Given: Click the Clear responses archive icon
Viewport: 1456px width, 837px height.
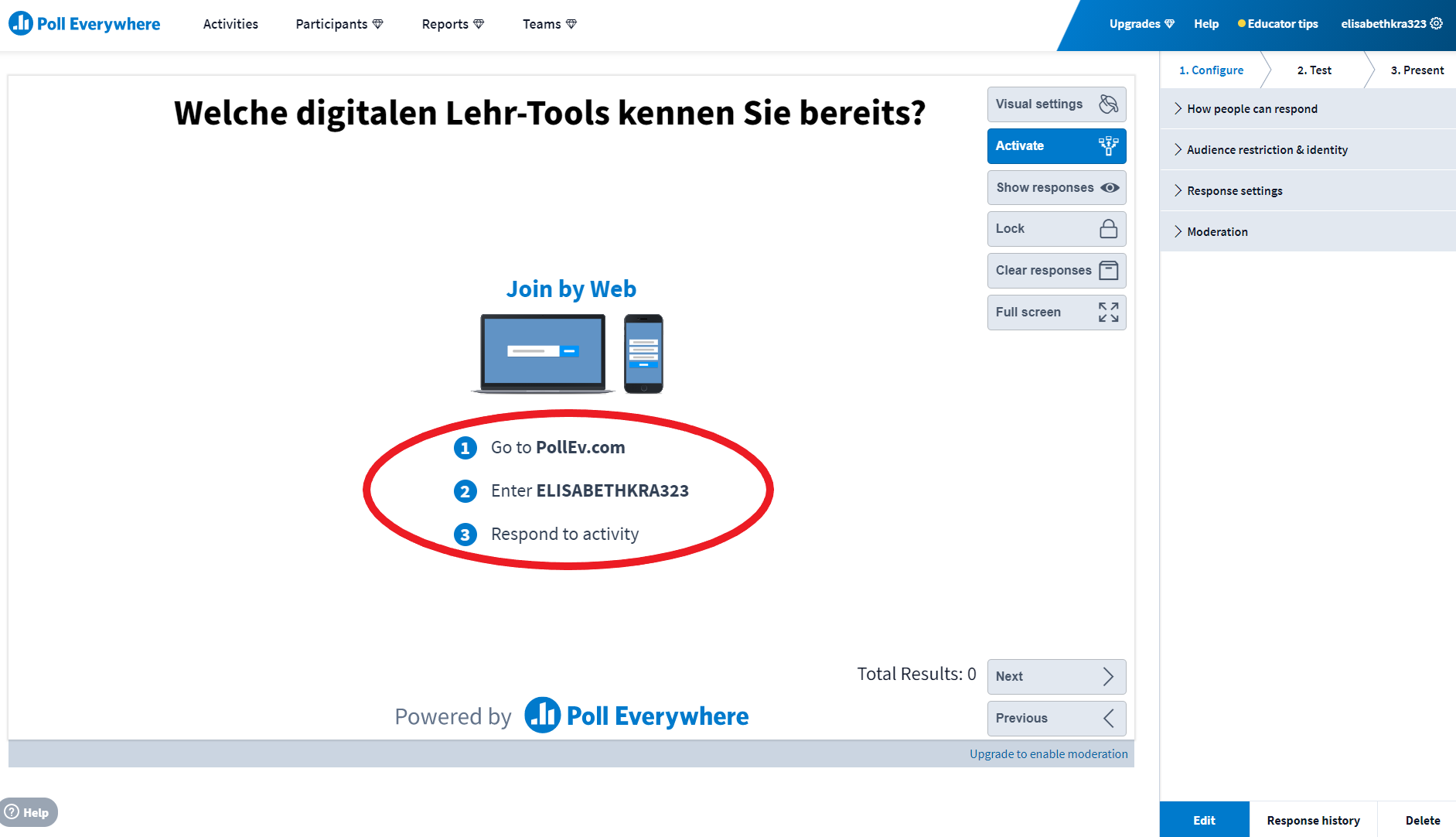Looking at the screenshot, I should 1108,271.
